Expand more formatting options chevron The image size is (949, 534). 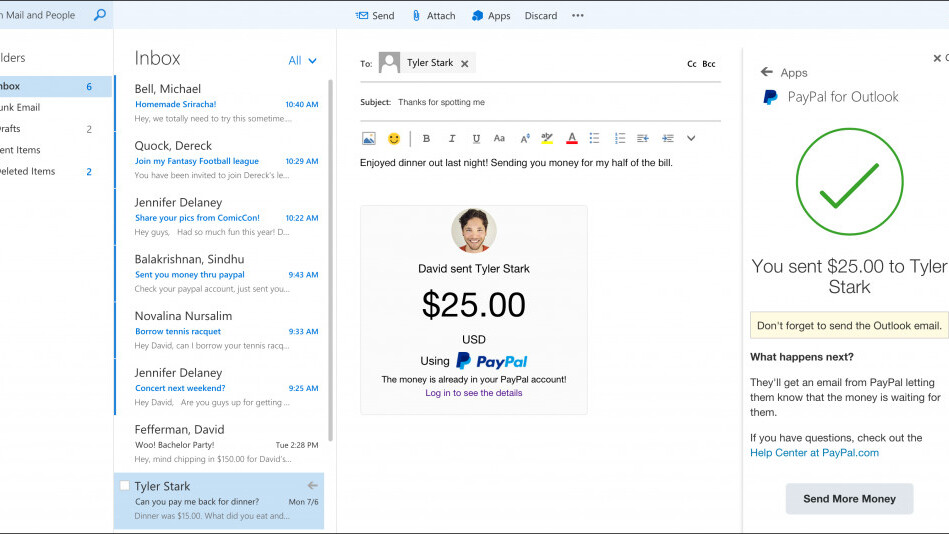(691, 138)
